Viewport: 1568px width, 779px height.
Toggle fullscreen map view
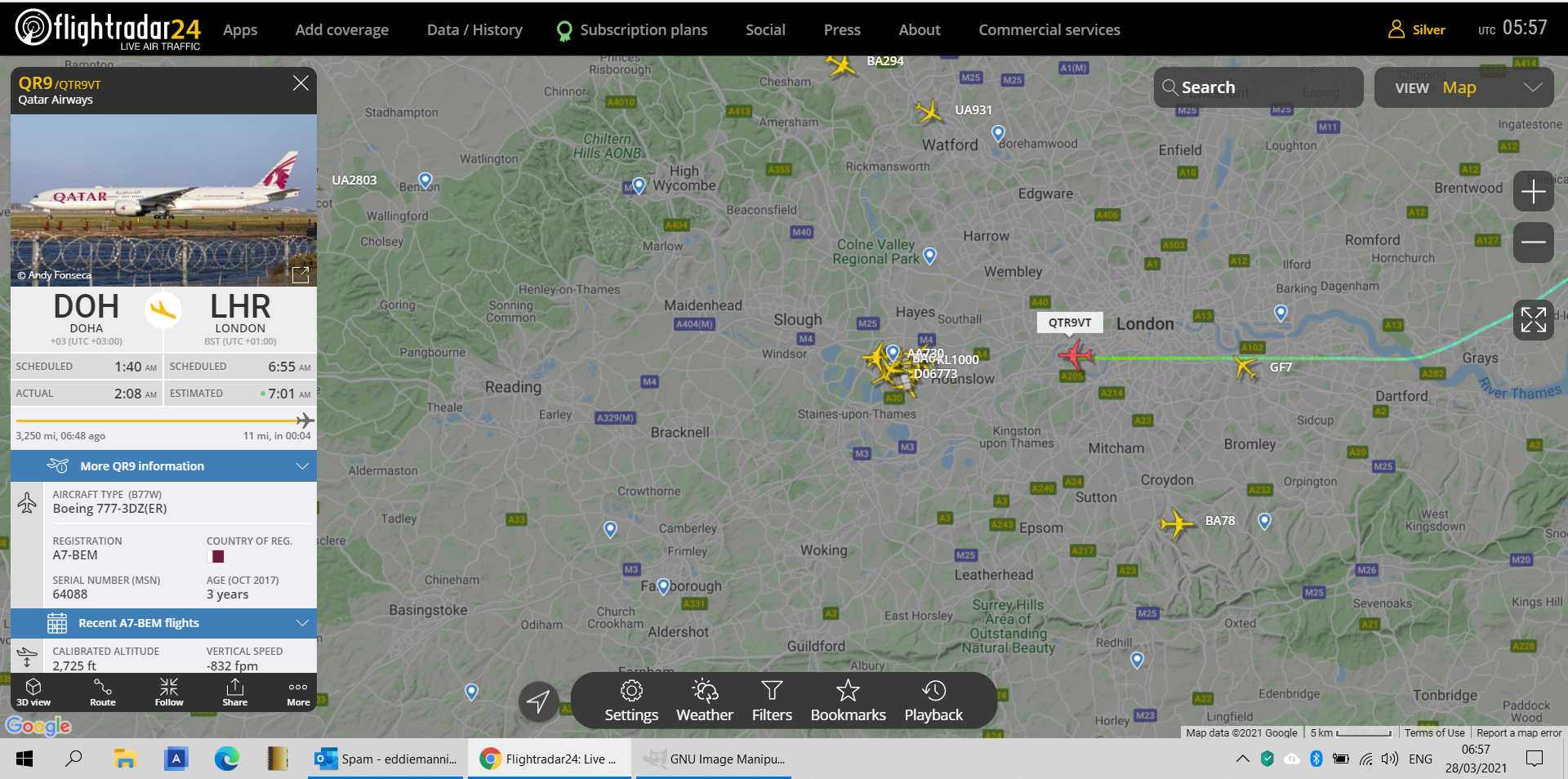pos(1533,319)
